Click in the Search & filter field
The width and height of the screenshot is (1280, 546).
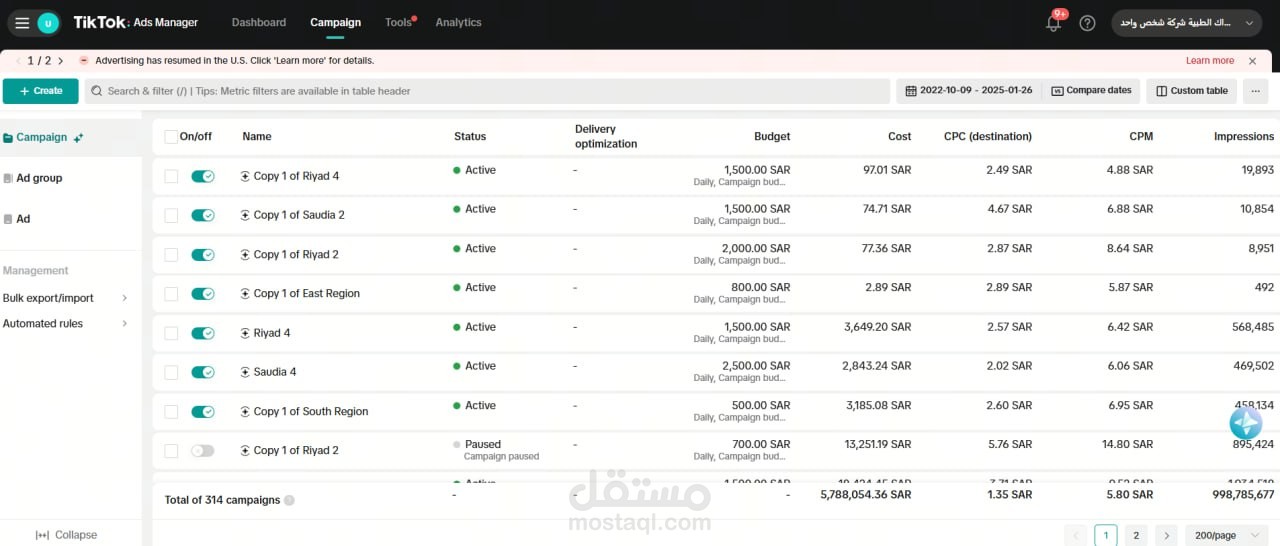tap(487, 91)
